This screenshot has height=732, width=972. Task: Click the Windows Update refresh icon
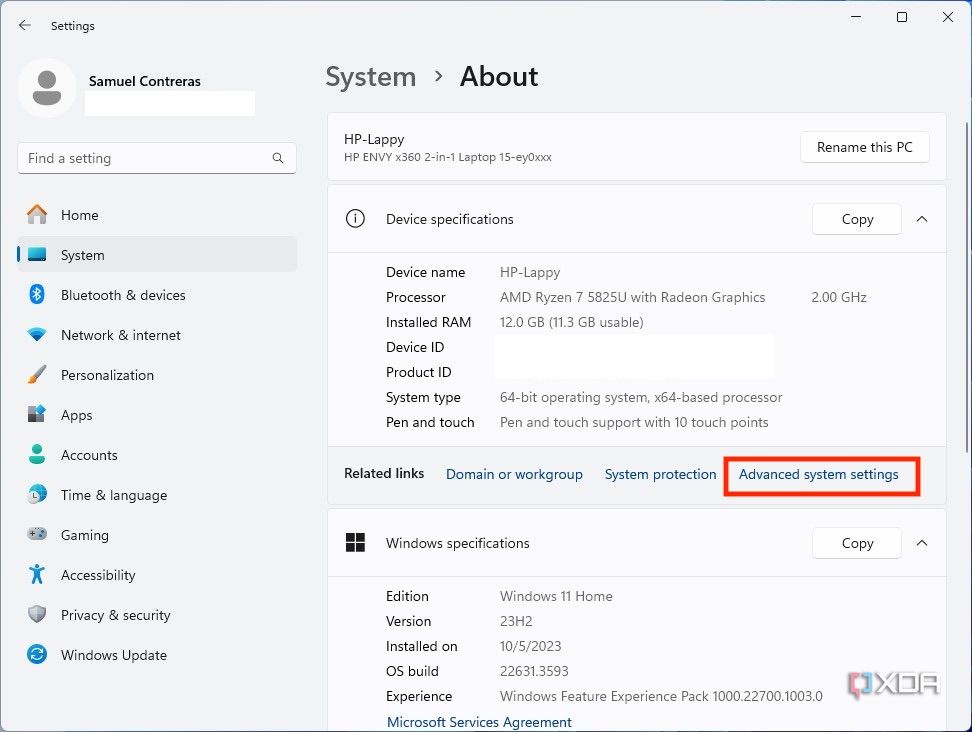click(37, 655)
